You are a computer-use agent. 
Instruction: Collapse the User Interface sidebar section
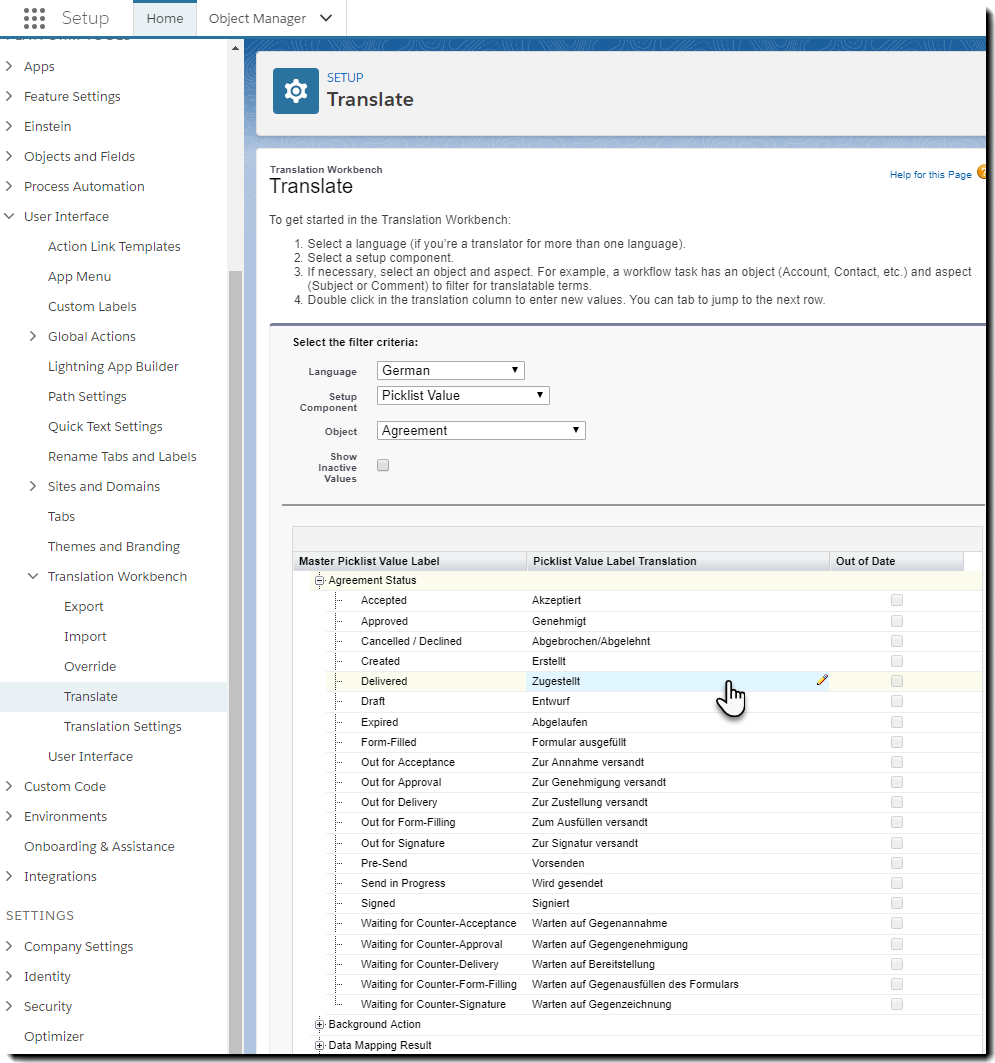[9, 216]
